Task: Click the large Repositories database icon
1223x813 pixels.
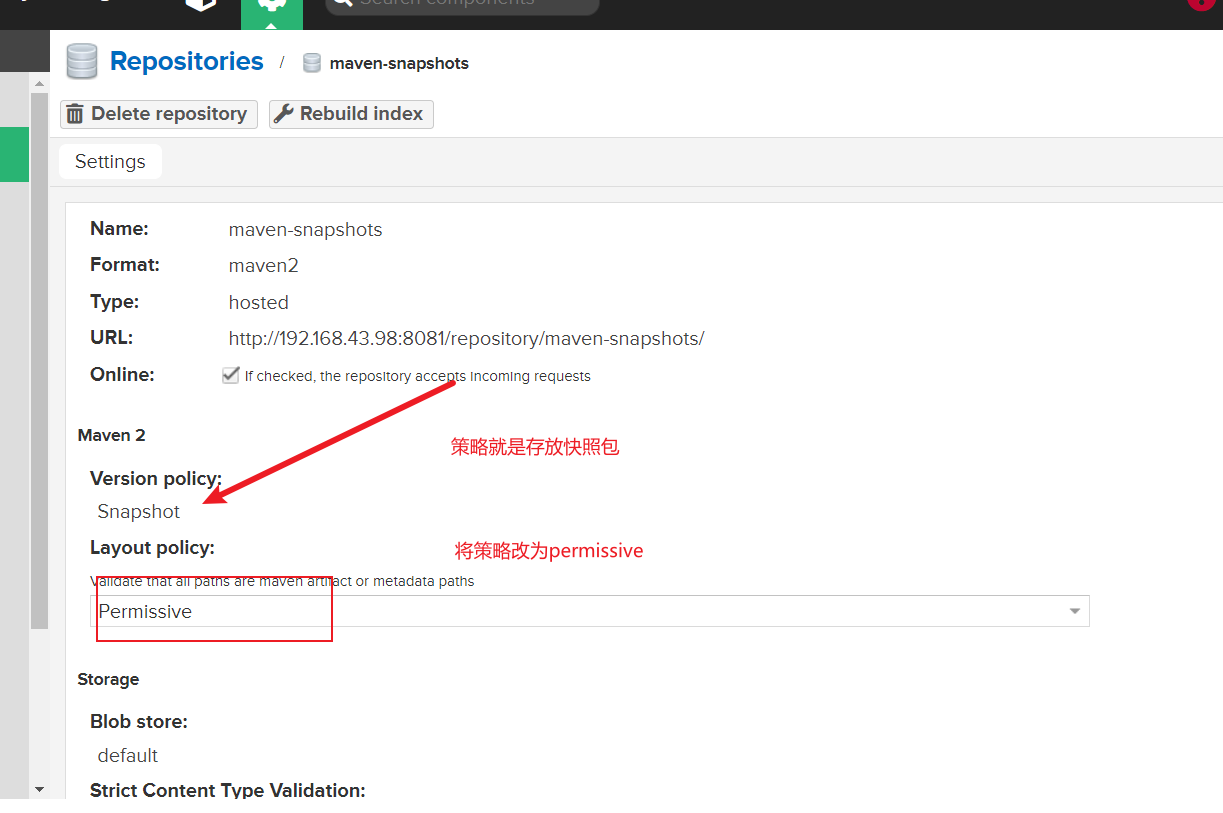Action: 82,62
